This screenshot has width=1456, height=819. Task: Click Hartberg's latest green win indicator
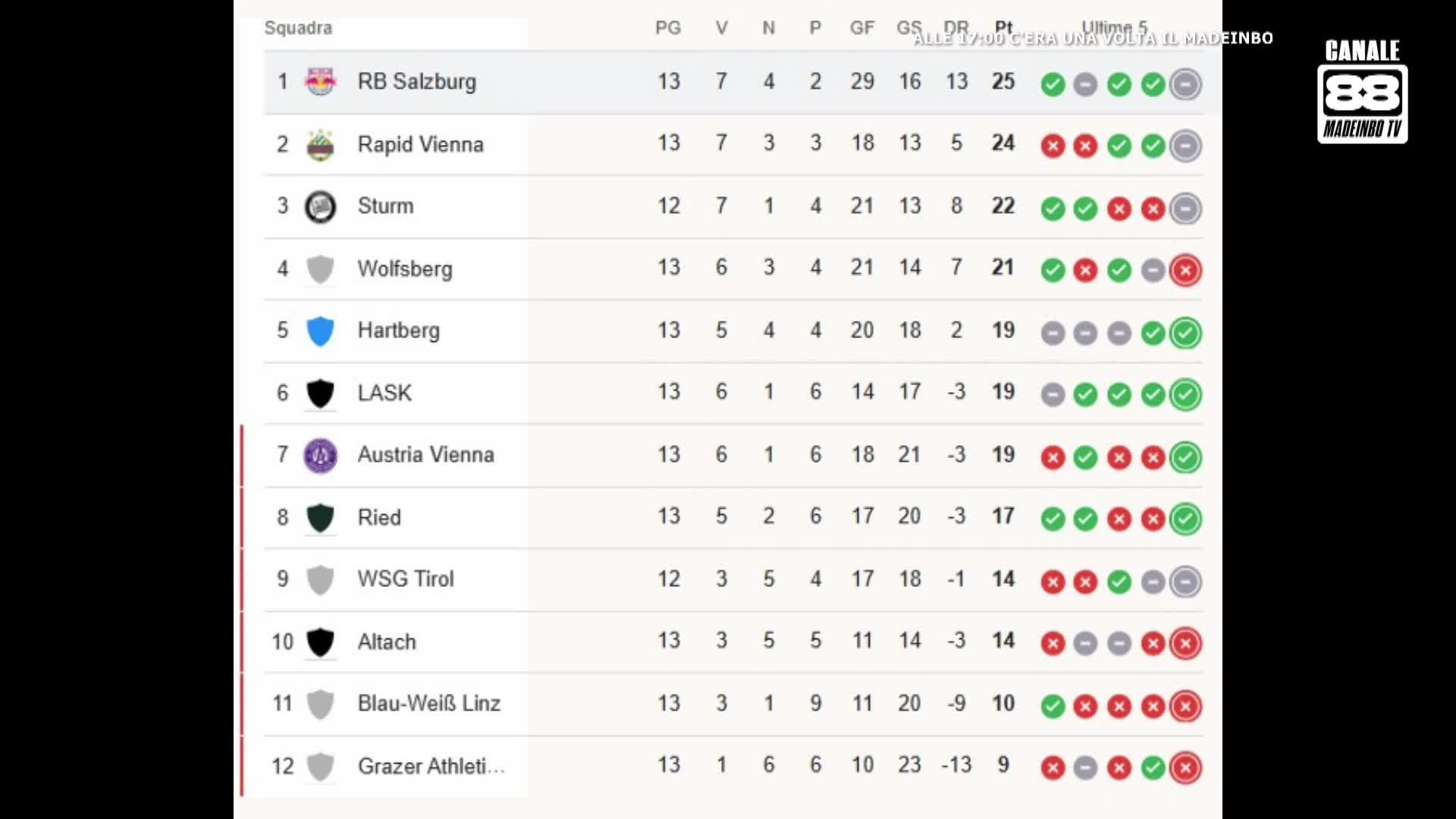click(1185, 332)
